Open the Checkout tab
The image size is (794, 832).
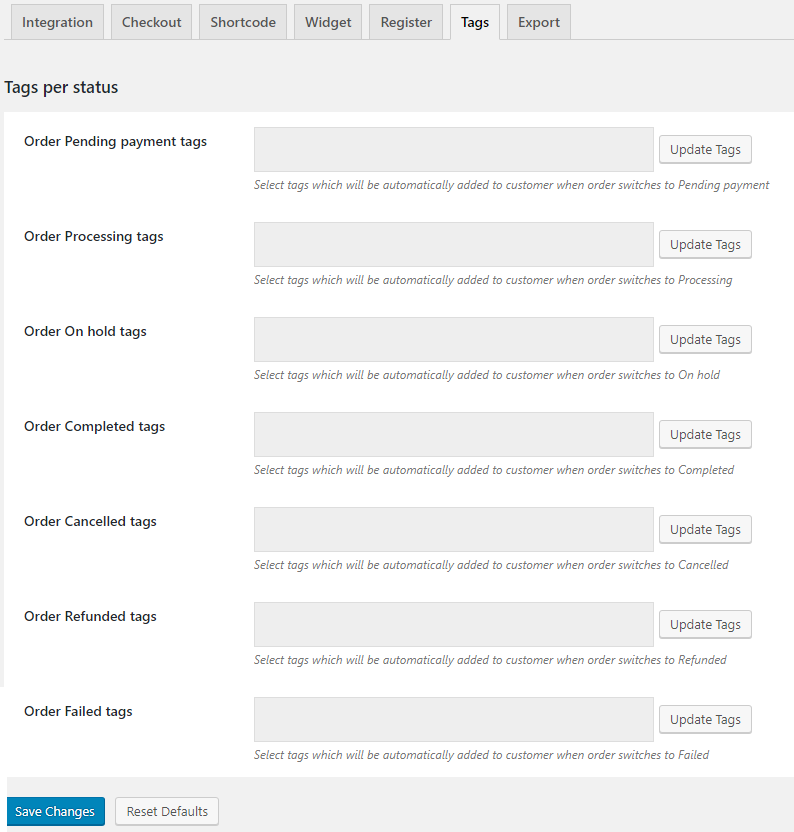click(x=151, y=22)
